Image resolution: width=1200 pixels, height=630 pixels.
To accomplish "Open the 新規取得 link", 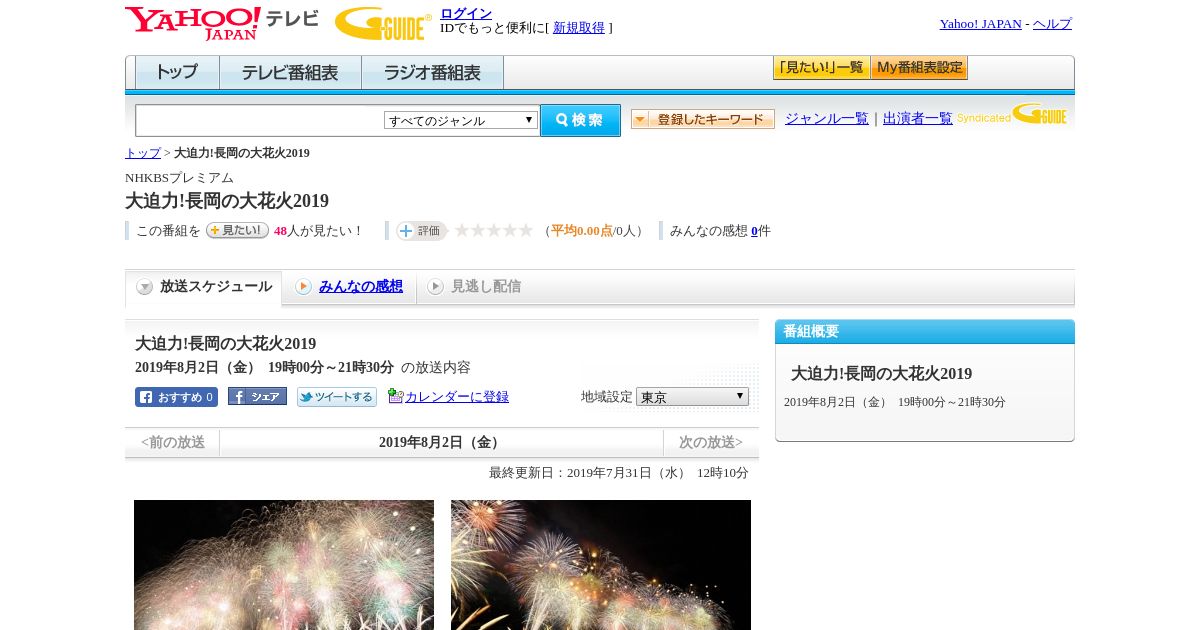I will [x=579, y=27].
